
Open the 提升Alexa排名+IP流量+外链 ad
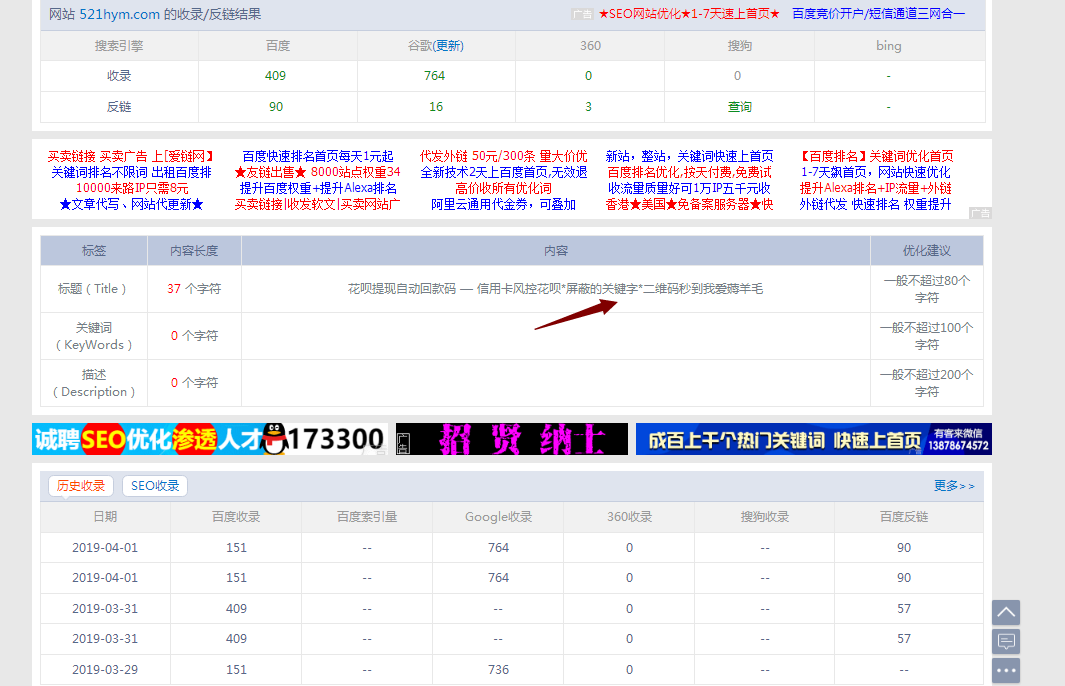point(876,188)
